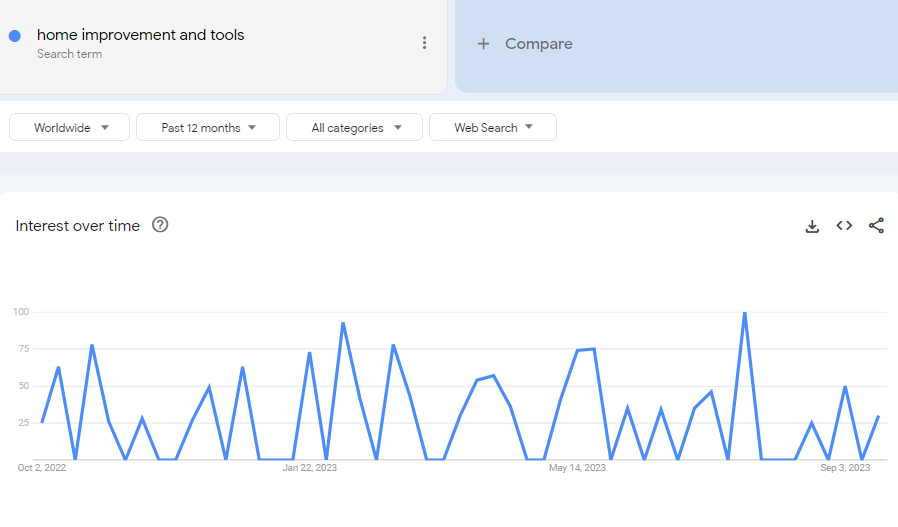Click the Oct 2, 2022 axis label
898x527 pixels.
coord(41,467)
